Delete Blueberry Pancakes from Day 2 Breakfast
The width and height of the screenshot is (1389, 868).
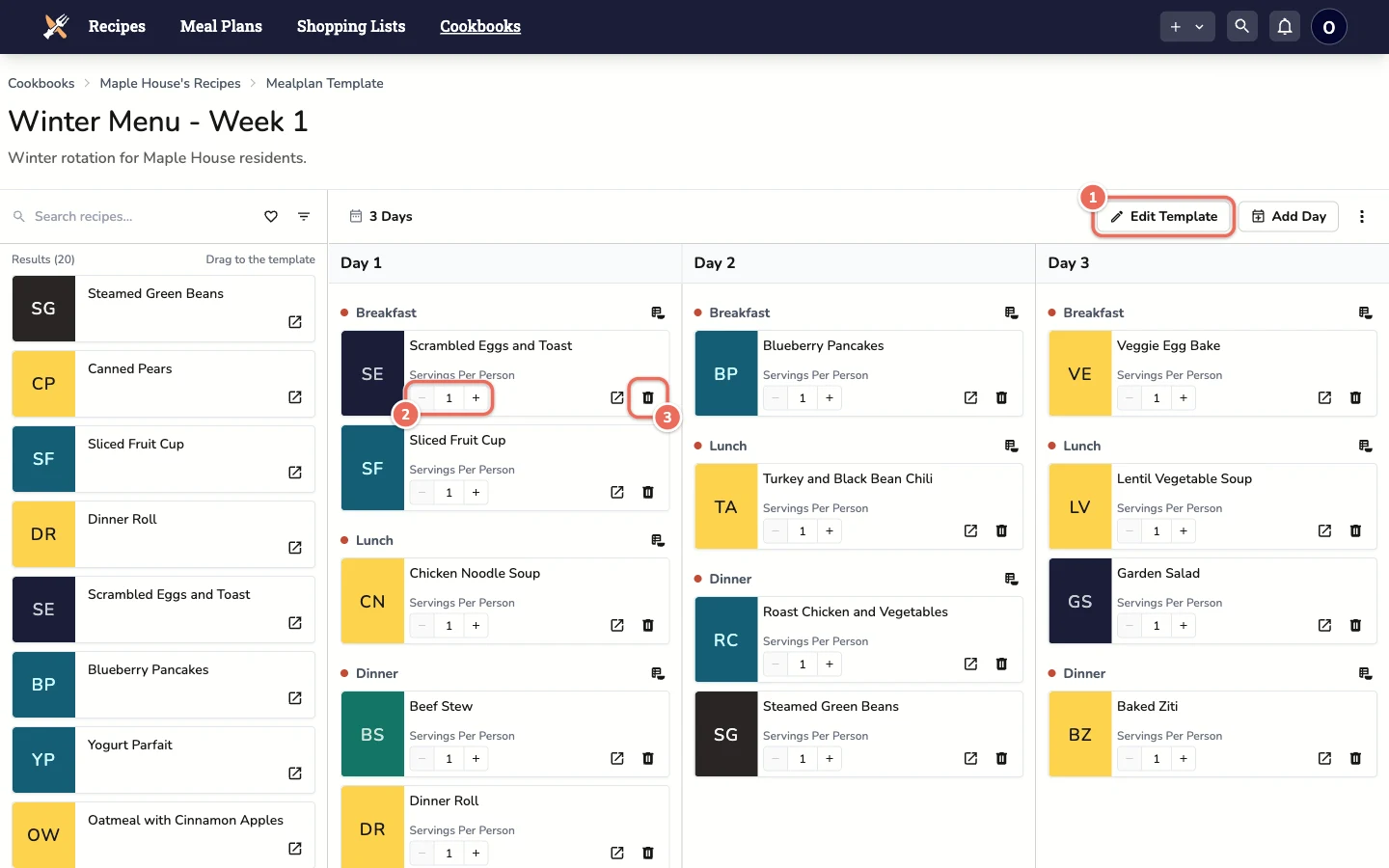coord(1001,398)
